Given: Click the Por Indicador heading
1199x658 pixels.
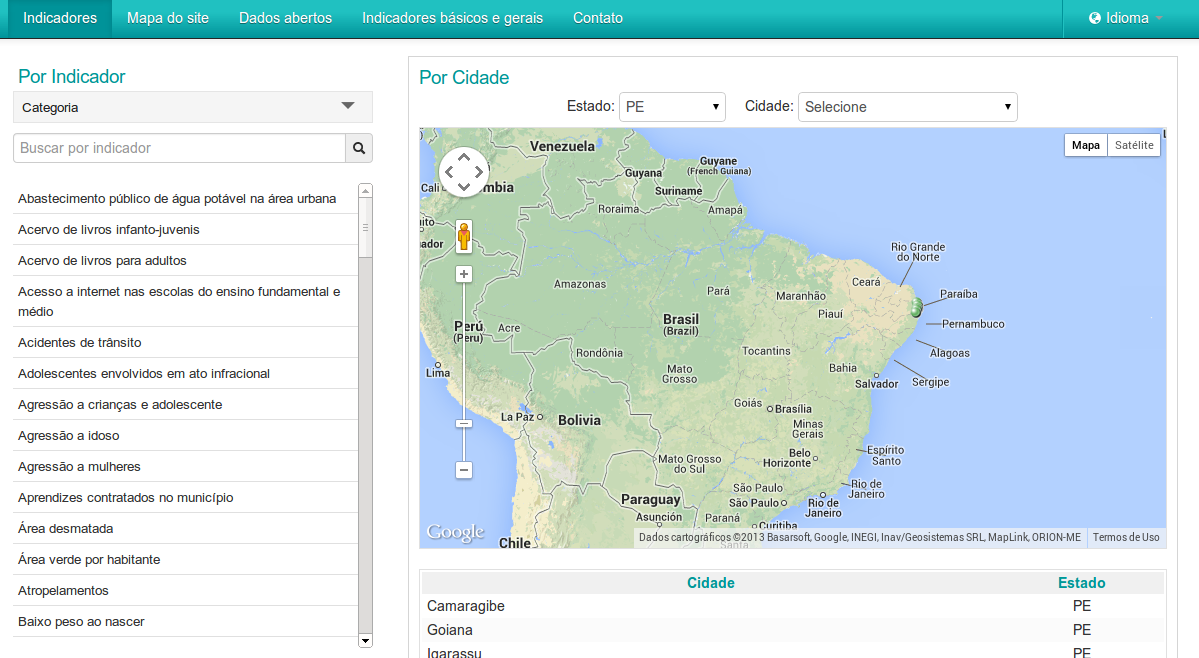Looking at the screenshot, I should point(71,76).
